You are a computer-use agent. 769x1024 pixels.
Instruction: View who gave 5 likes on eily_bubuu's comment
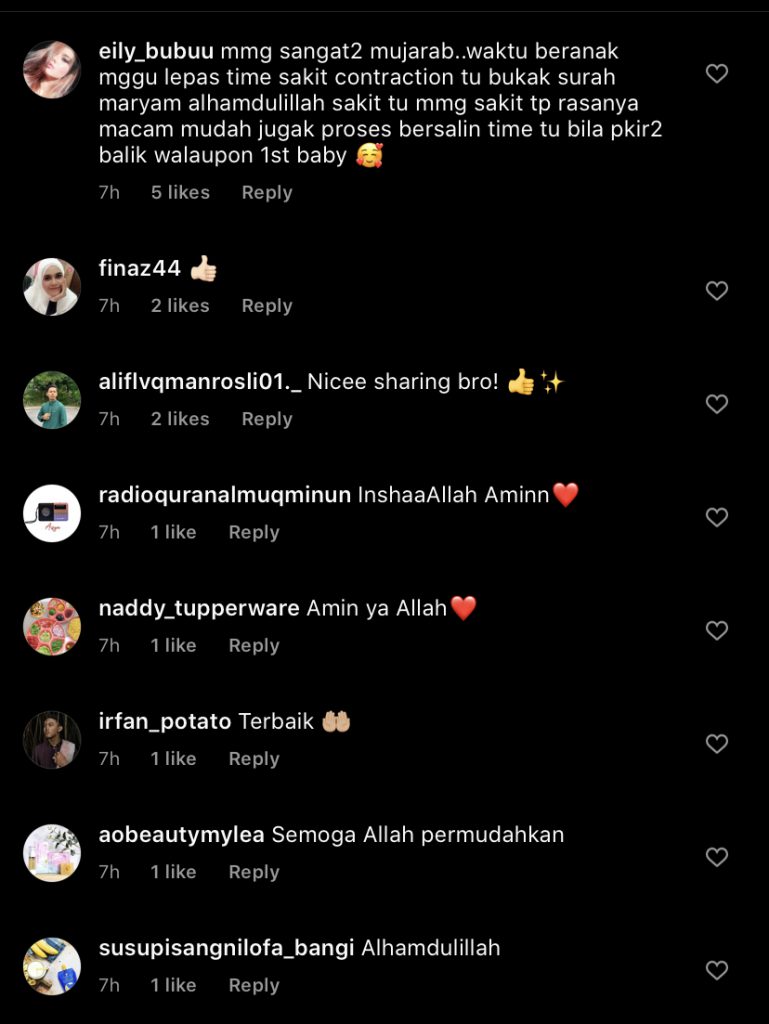click(x=180, y=193)
